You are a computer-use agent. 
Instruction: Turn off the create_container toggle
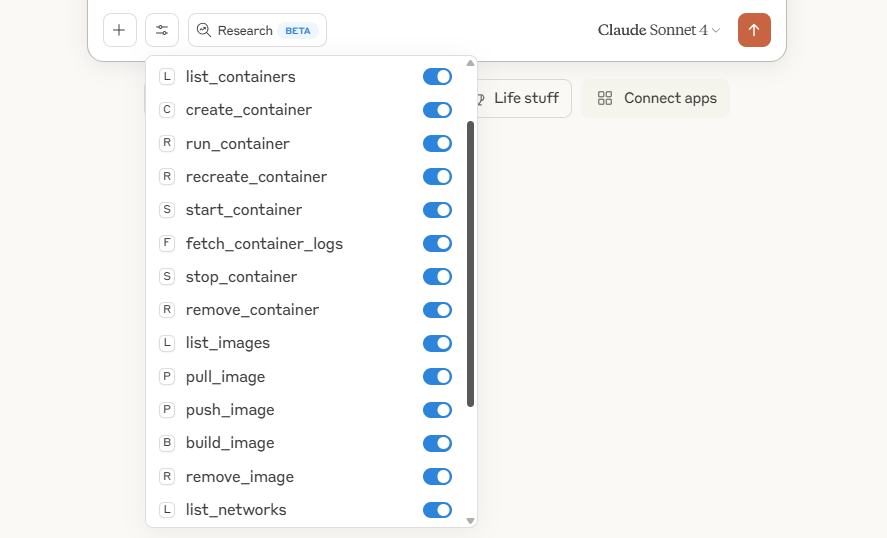pos(437,110)
